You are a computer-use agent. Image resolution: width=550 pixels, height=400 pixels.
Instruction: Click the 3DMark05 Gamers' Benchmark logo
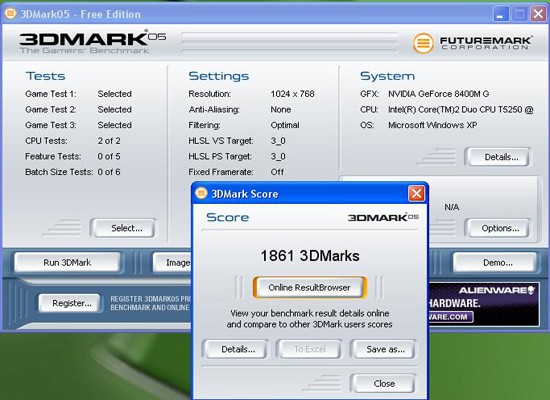tap(92, 43)
